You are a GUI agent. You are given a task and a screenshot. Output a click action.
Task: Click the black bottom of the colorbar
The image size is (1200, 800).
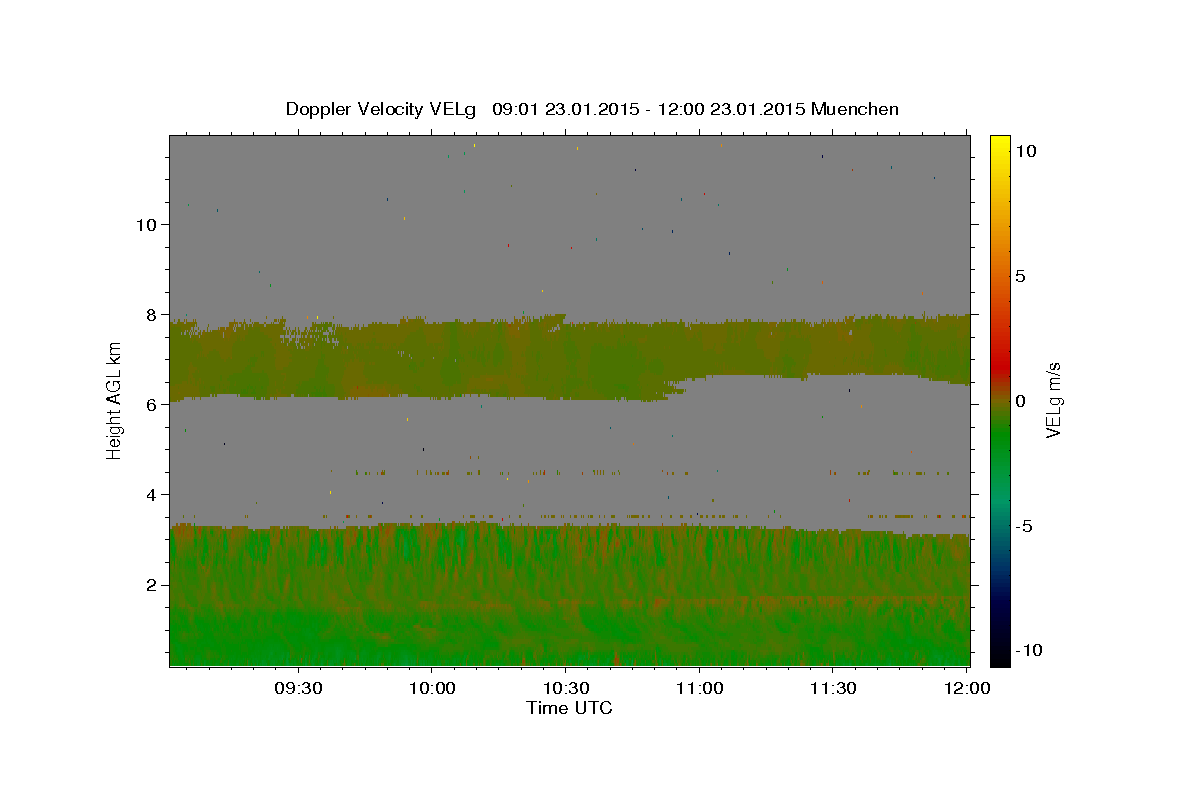1000,655
